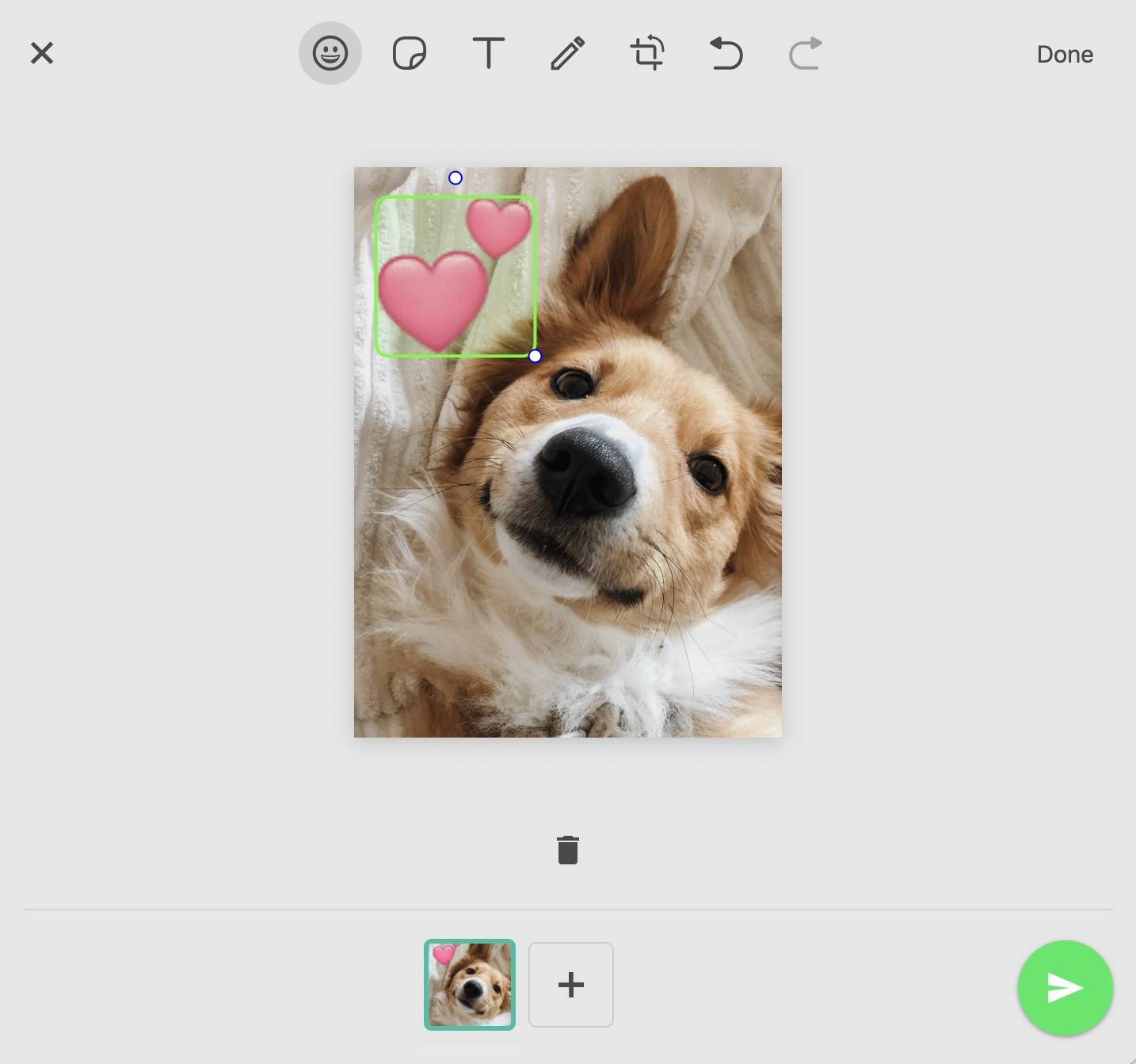Viewport: 1136px width, 1064px height.
Task: Click the green send icon
Action: pos(1065,987)
